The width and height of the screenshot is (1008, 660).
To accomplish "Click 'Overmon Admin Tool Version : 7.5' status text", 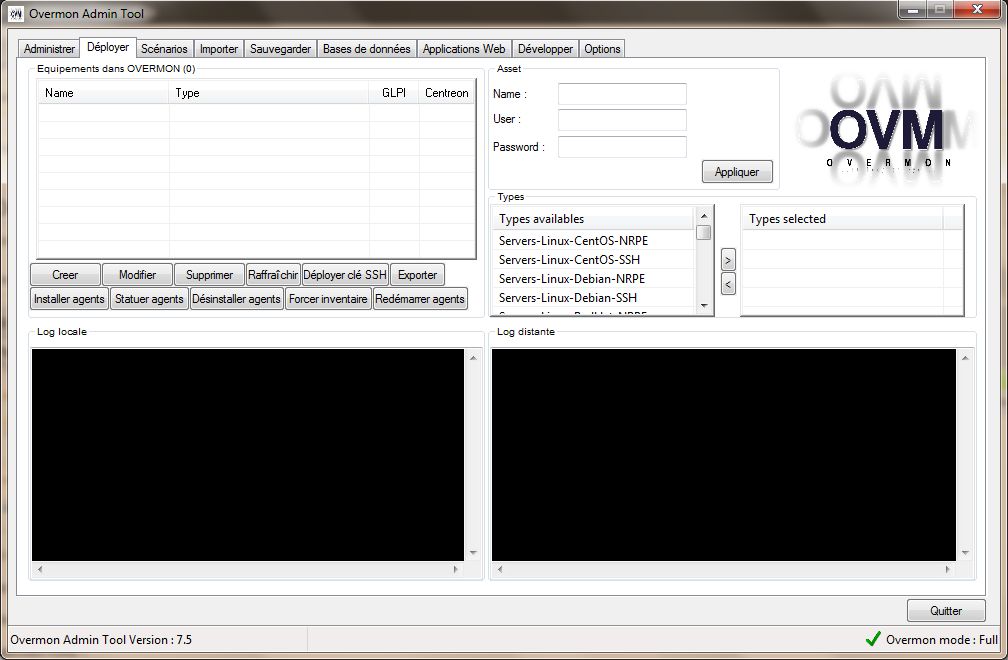I will click(101, 639).
